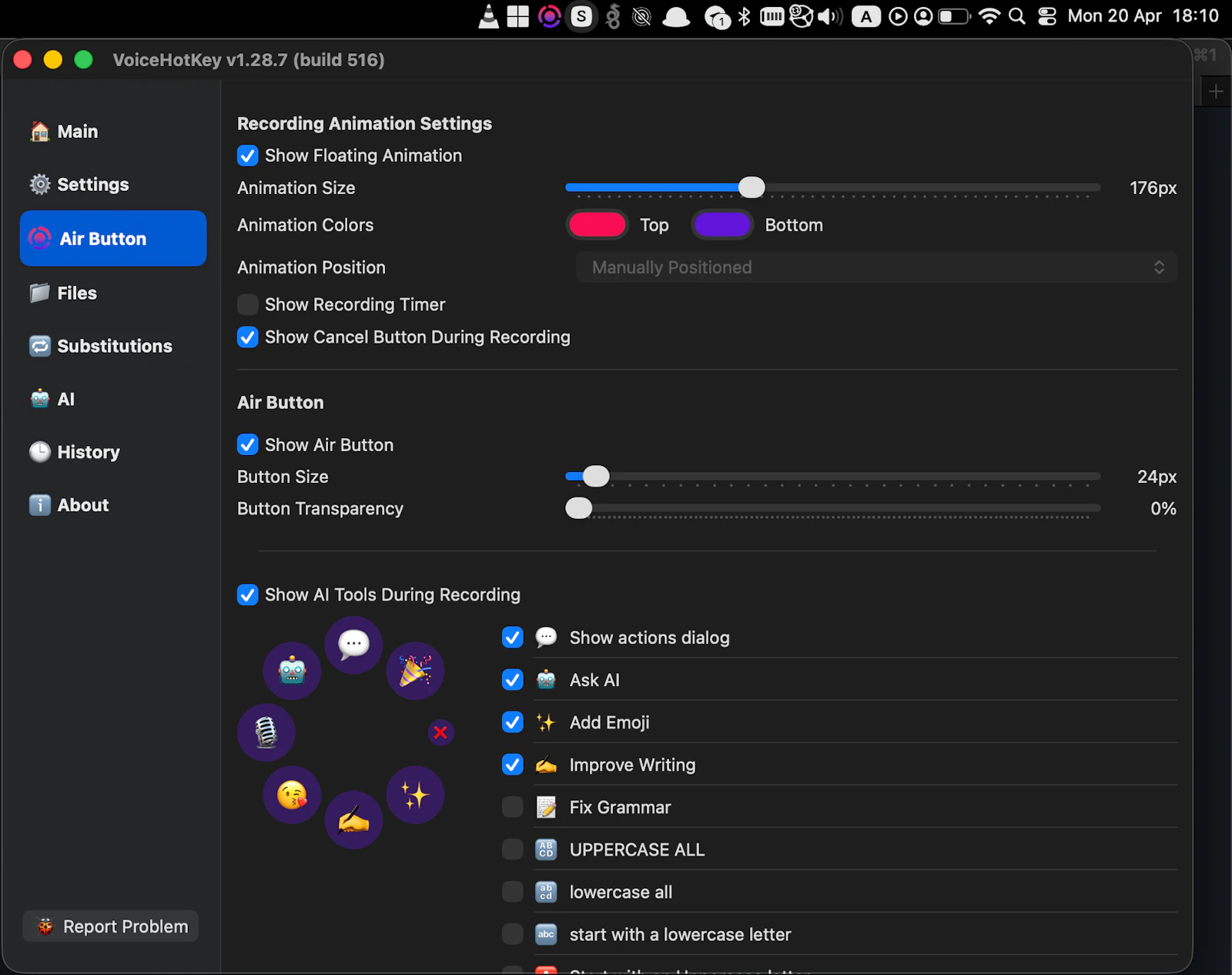The image size is (1232, 975).
Task: Click the Bluetooth icon in menu bar
Action: point(744,16)
